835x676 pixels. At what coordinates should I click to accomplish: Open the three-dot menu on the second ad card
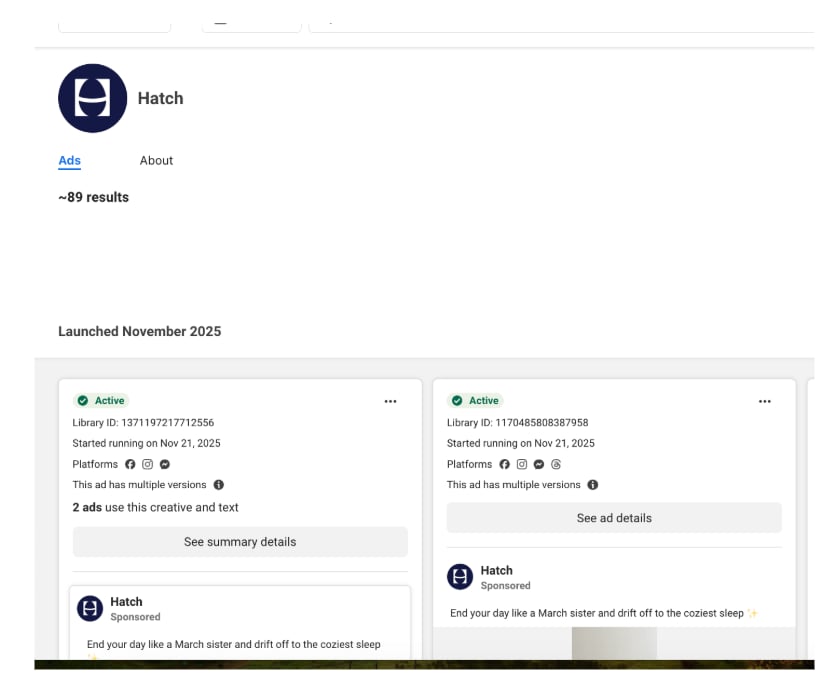(x=765, y=401)
